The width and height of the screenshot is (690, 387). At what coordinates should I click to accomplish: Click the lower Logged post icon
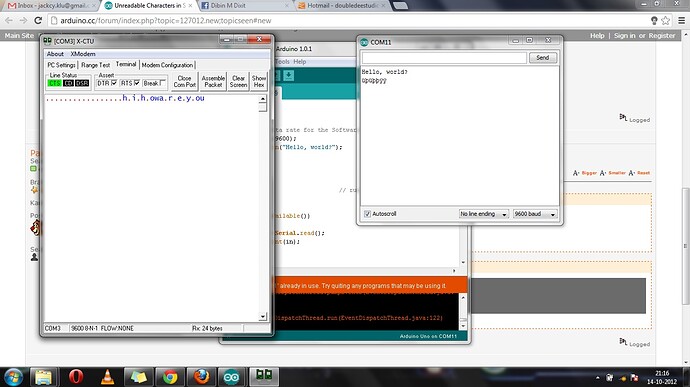[623, 342]
